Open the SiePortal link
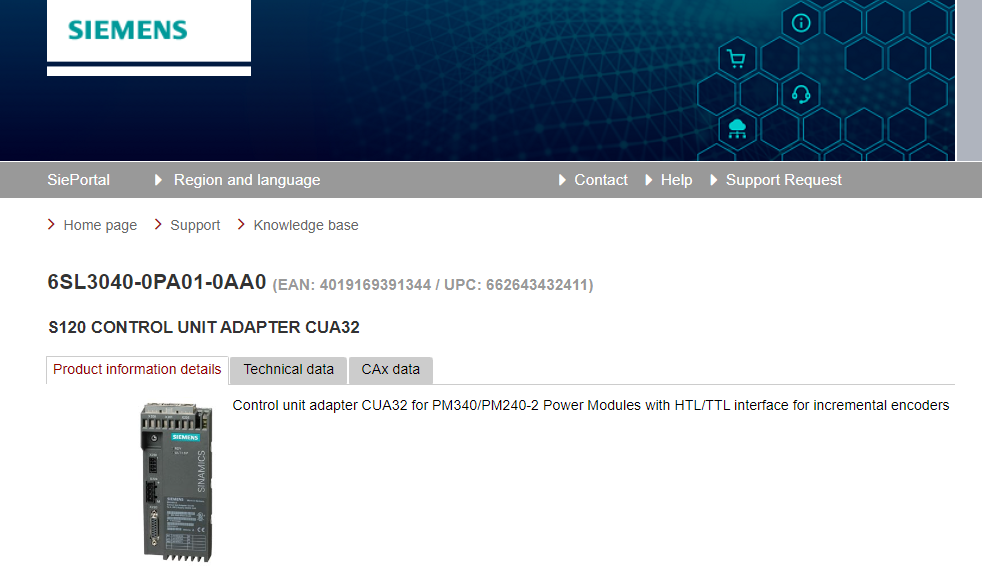This screenshot has height=582, width=982. point(78,180)
